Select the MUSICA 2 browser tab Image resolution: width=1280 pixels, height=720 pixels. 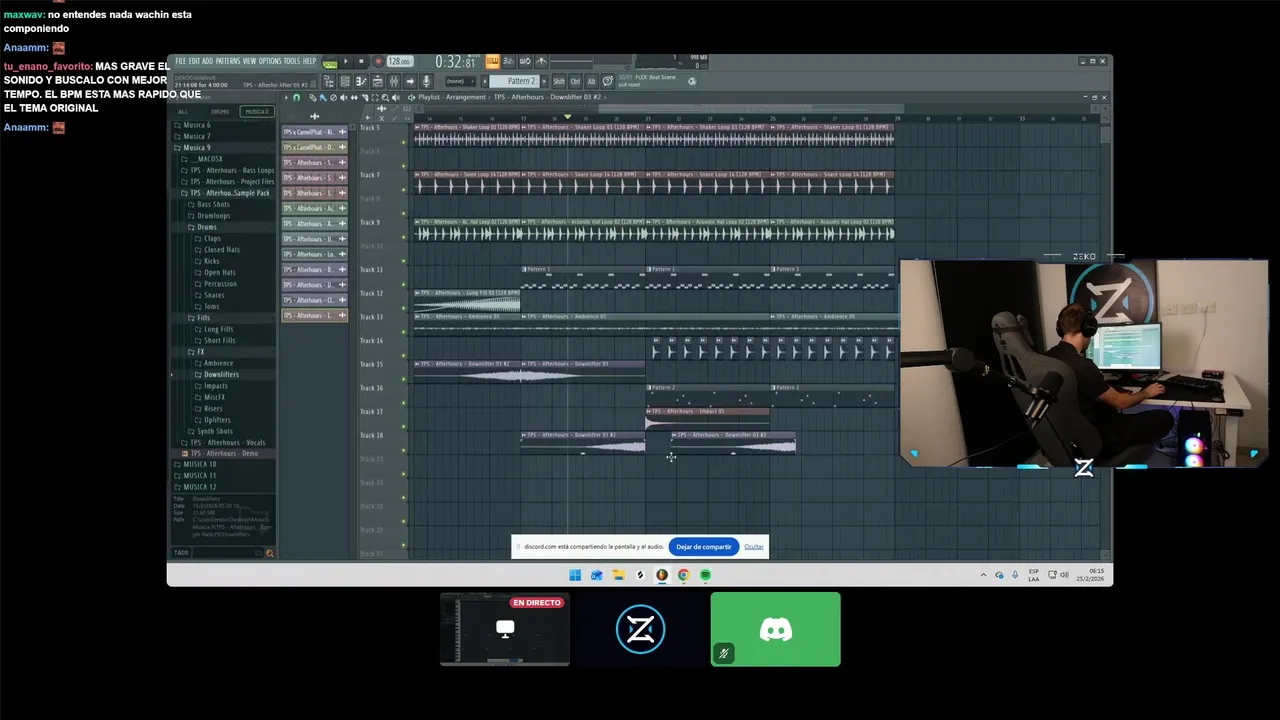coord(257,112)
